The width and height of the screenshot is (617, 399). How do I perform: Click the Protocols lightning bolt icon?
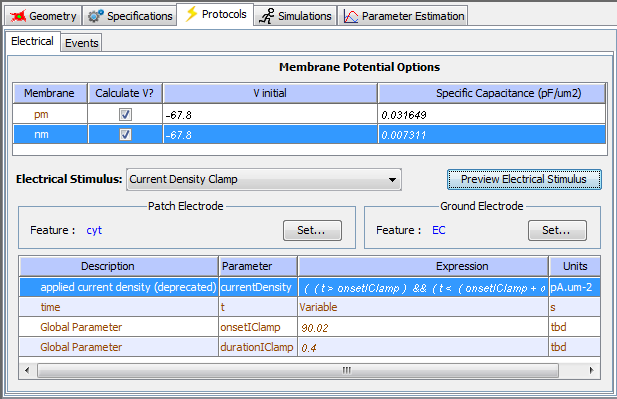pyautogui.click(x=192, y=14)
